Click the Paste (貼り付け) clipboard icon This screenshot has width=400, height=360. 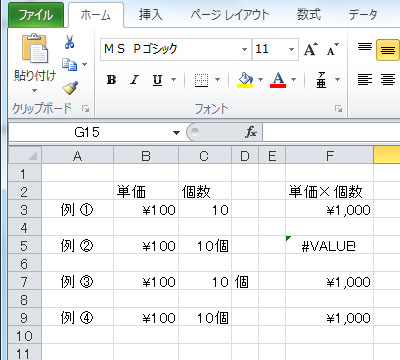point(35,48)
